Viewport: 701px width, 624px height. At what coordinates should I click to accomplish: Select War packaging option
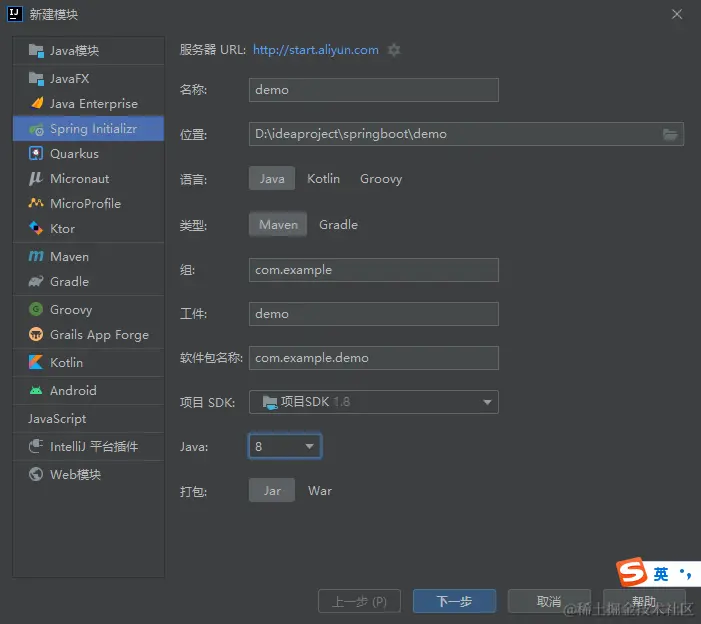(320, 490)
